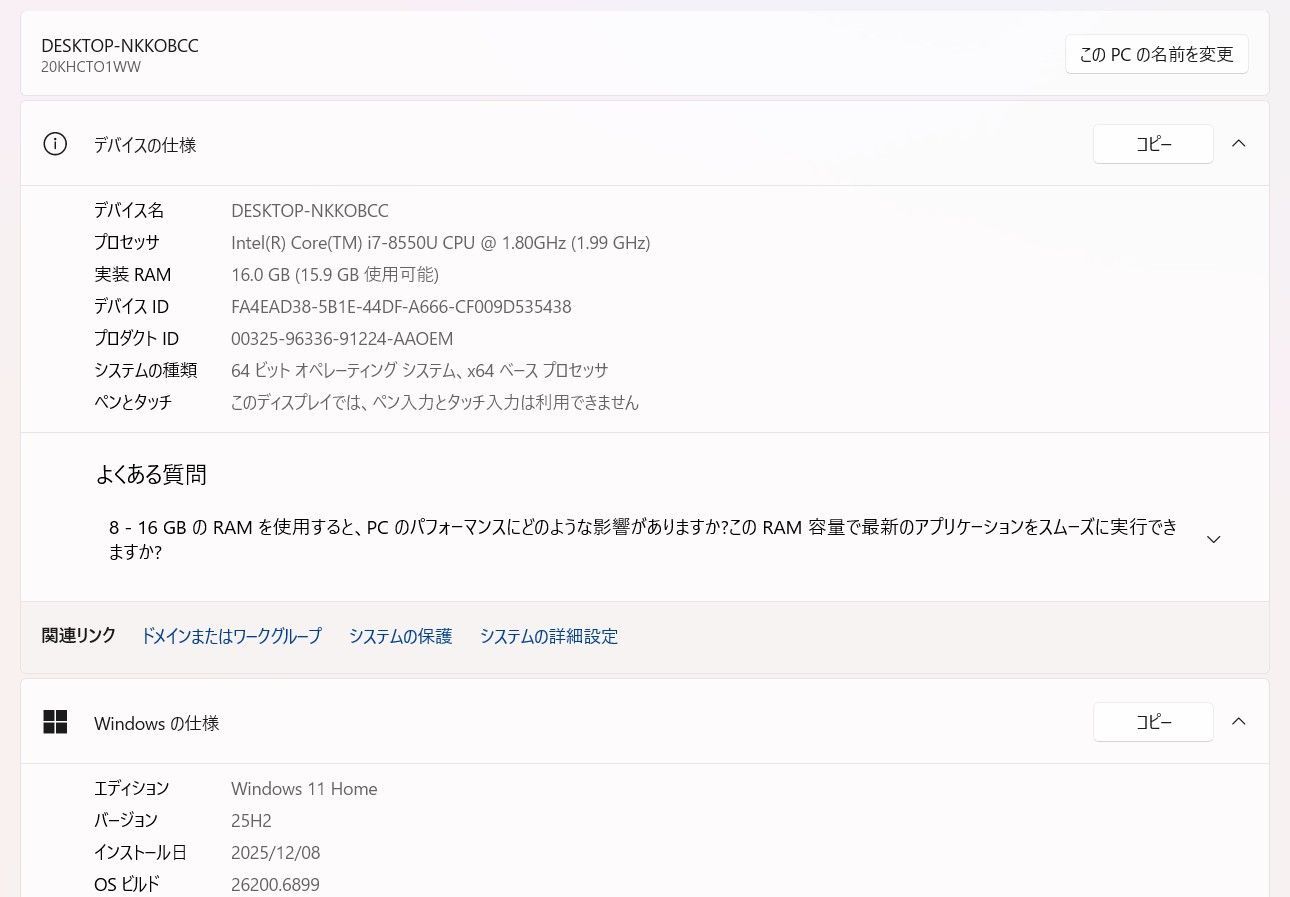Image resolution: width=1290 pixels, height=897 pixels.
Task: Click the info icon beside デバイスの仕様
Action: pos(55,144)
